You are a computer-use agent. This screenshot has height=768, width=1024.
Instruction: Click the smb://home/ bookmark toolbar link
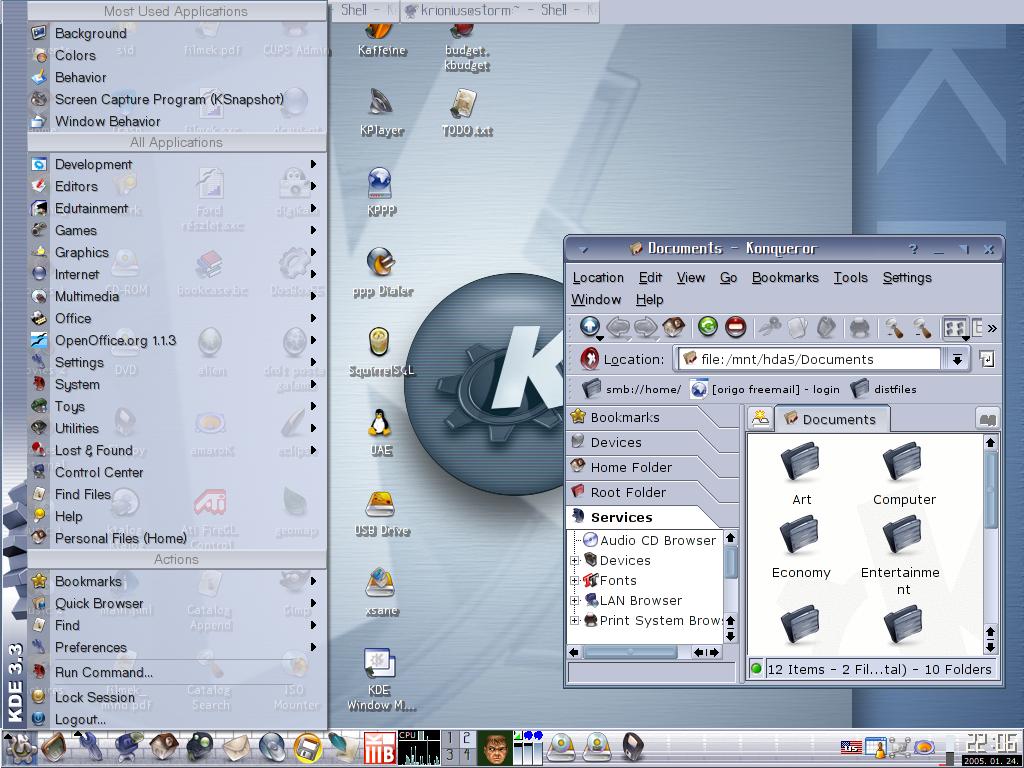[632, 389]
